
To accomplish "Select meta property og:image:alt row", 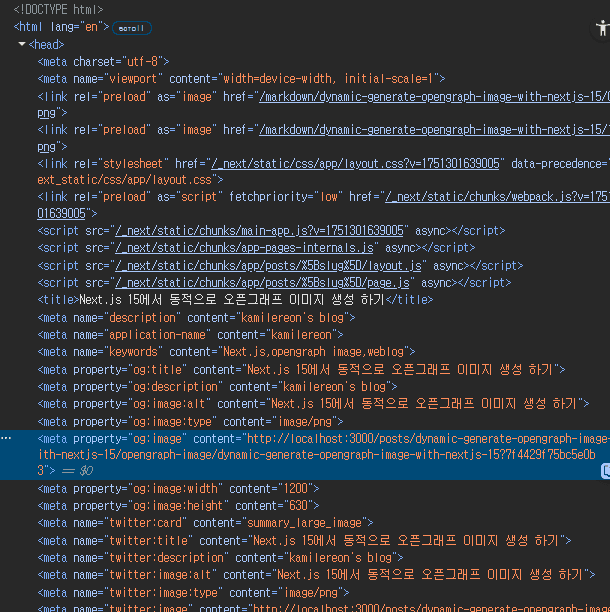I will tap(313, 404).
